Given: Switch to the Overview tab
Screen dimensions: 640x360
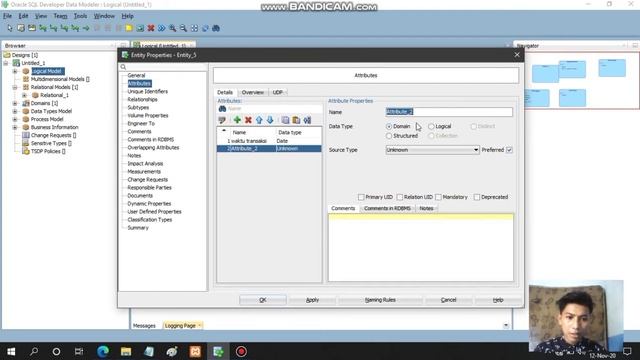Looking at the screenshot, I should 253,93.
